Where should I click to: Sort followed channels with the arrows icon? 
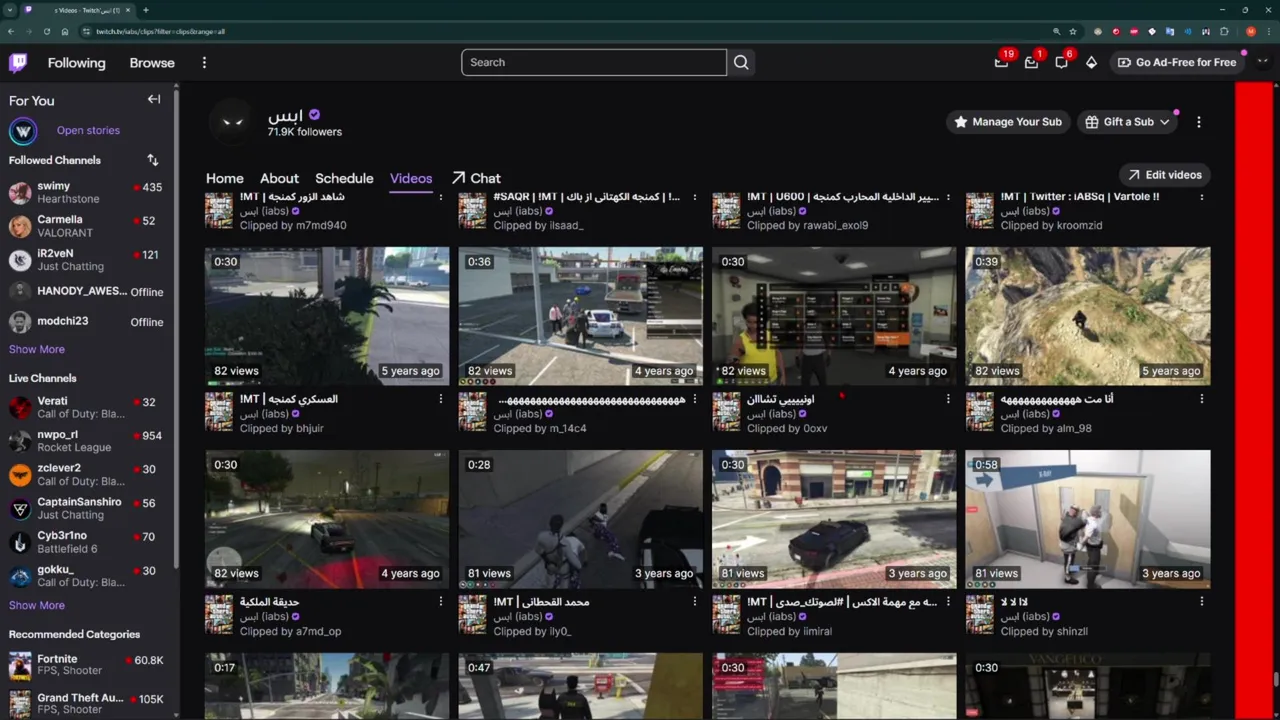153,160
